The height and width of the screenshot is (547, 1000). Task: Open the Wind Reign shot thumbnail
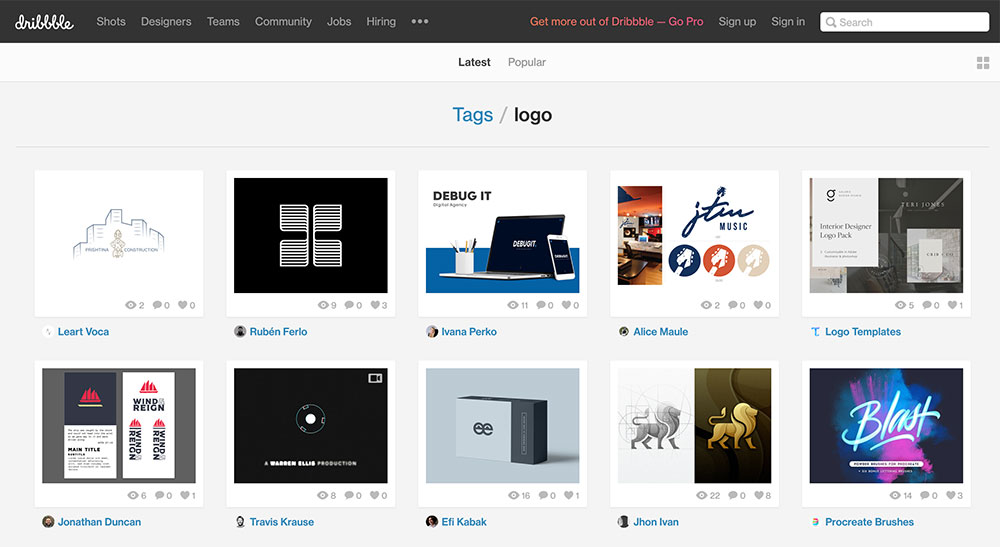point(119,425)
